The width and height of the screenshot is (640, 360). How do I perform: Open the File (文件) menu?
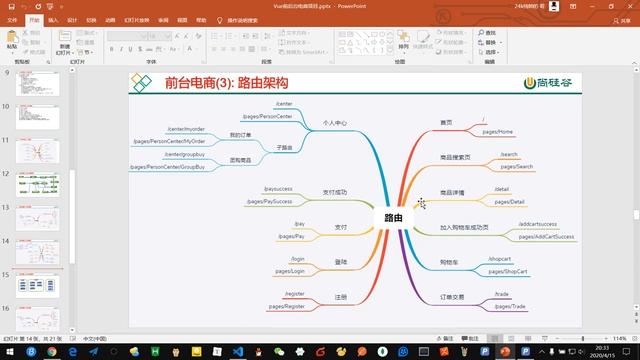pyautogui.click(x=12, y=20)
